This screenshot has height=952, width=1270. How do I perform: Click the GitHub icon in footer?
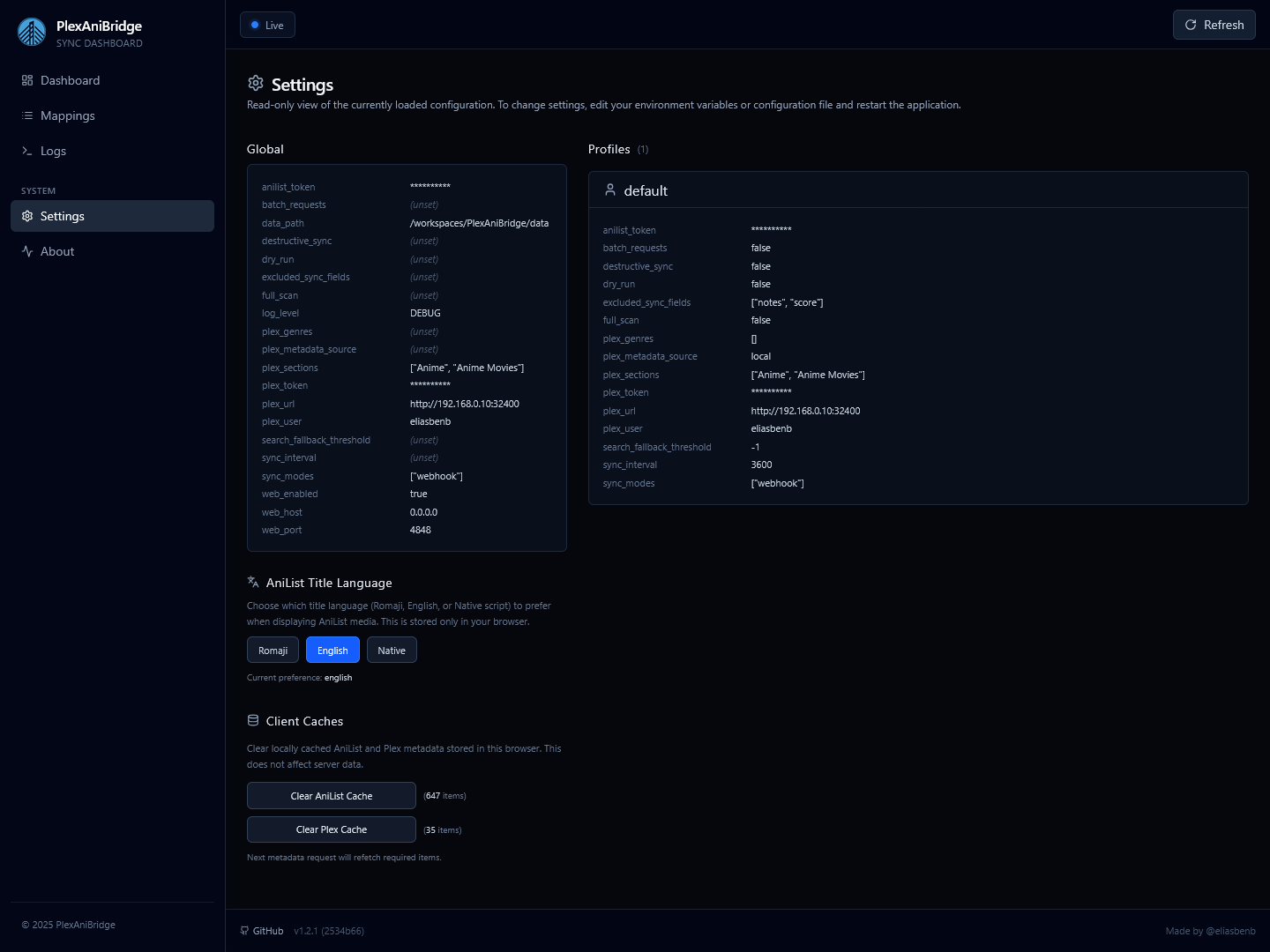244,931
